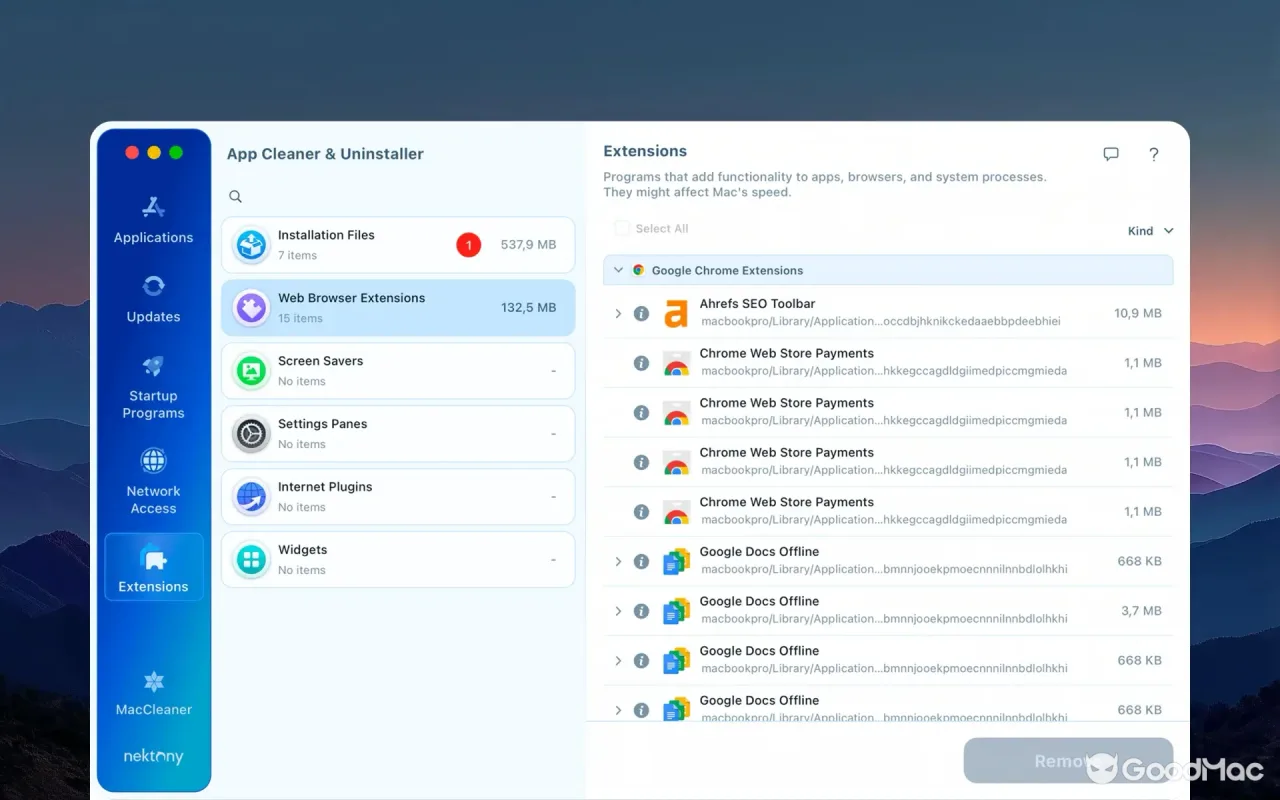Click the Google Chrome Extensions header label
The image size is (1280, 800).
[727, 270]
